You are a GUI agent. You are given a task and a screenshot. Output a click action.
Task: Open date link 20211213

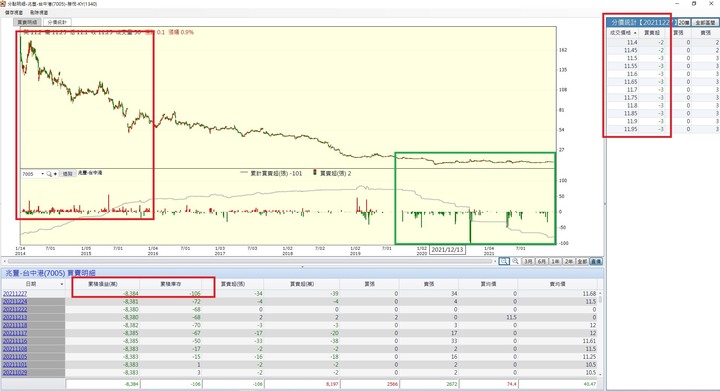click(15, 317)
